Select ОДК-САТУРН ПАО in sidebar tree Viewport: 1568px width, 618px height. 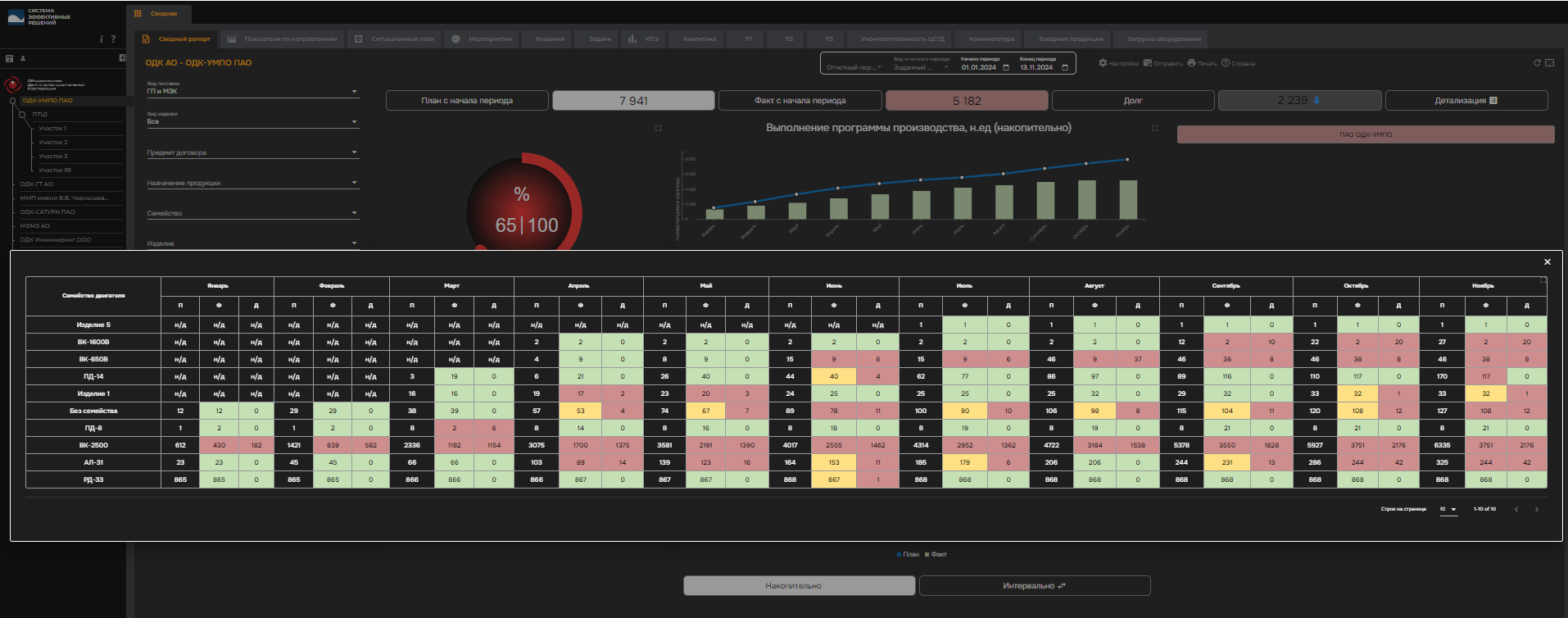coord(48,212)
